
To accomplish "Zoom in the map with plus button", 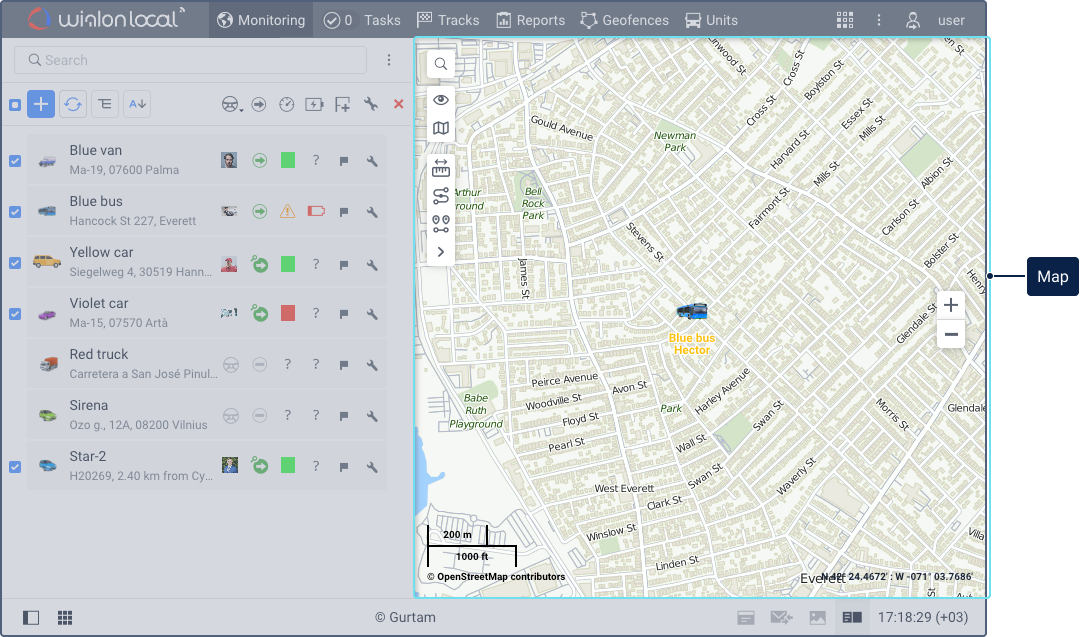I will [951, 306].
